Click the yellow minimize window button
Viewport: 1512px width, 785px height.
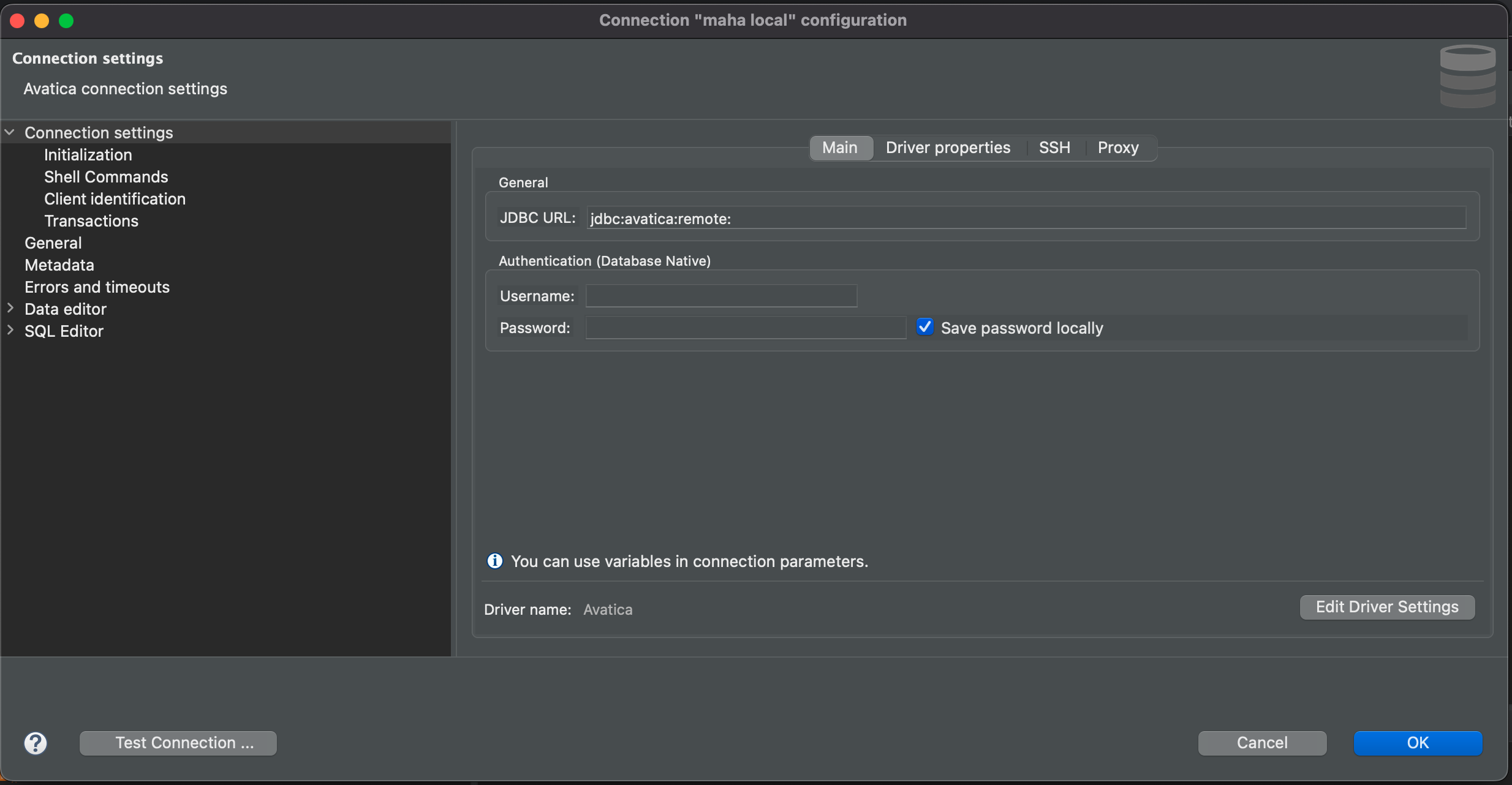42,21
